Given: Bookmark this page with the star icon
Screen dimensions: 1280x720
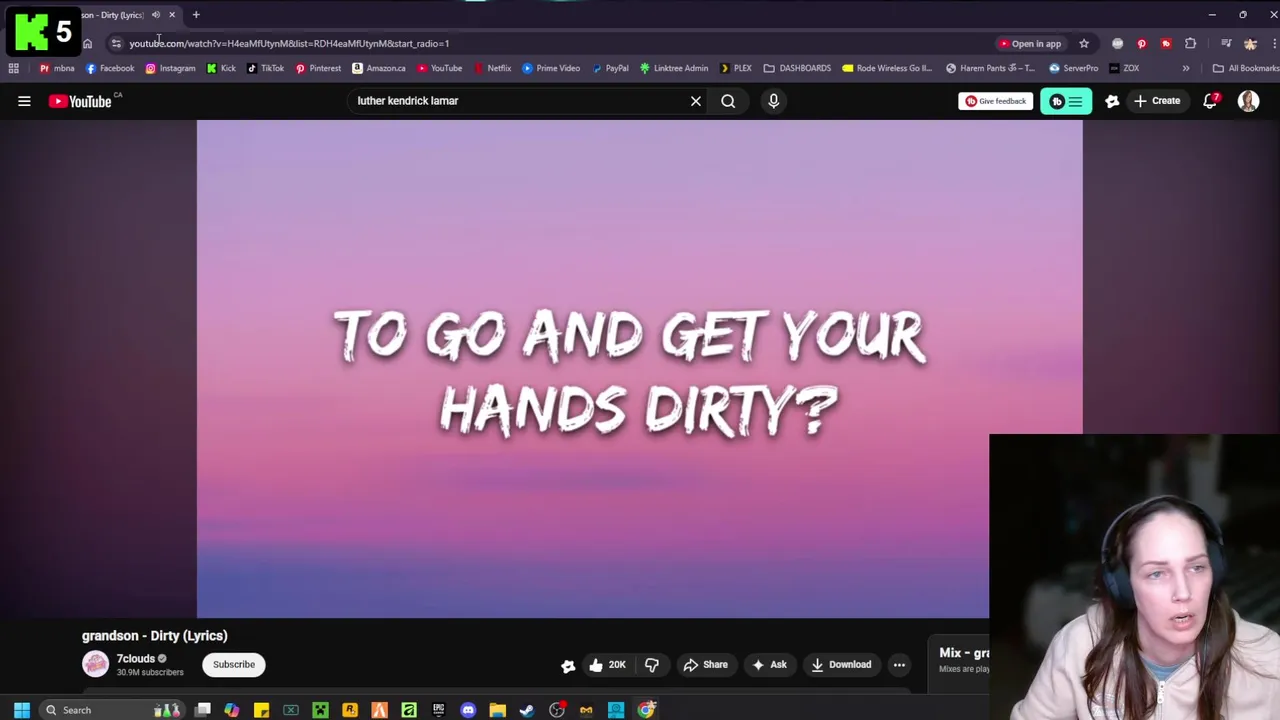Looking at the screenshot, I should (1083, 44).
